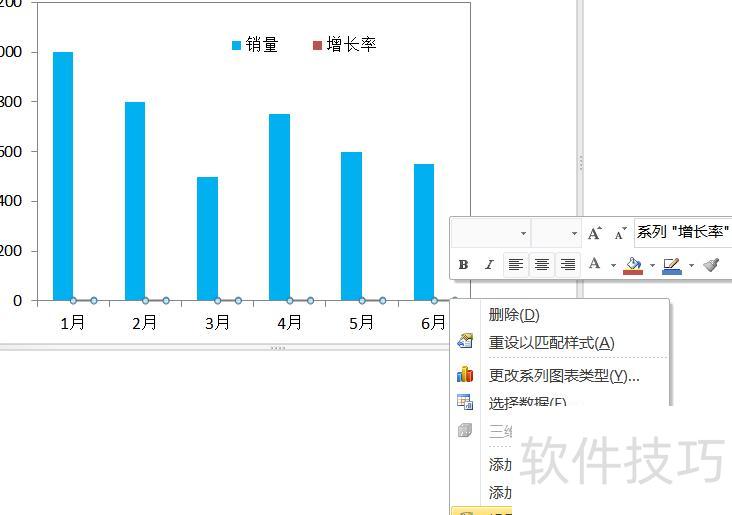Click the chart element box 系列 "增长率"
This screenshot has width=732, height=515.
(x=683, y=232)
